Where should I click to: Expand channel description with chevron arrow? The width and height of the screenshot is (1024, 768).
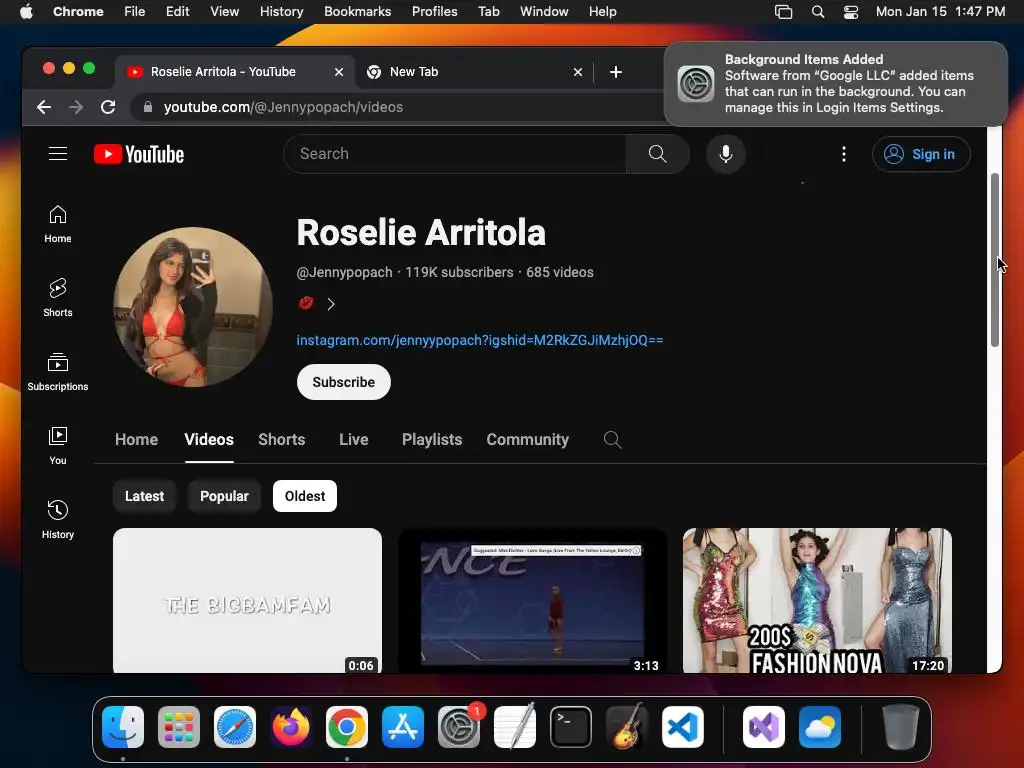tap(331, 304)
